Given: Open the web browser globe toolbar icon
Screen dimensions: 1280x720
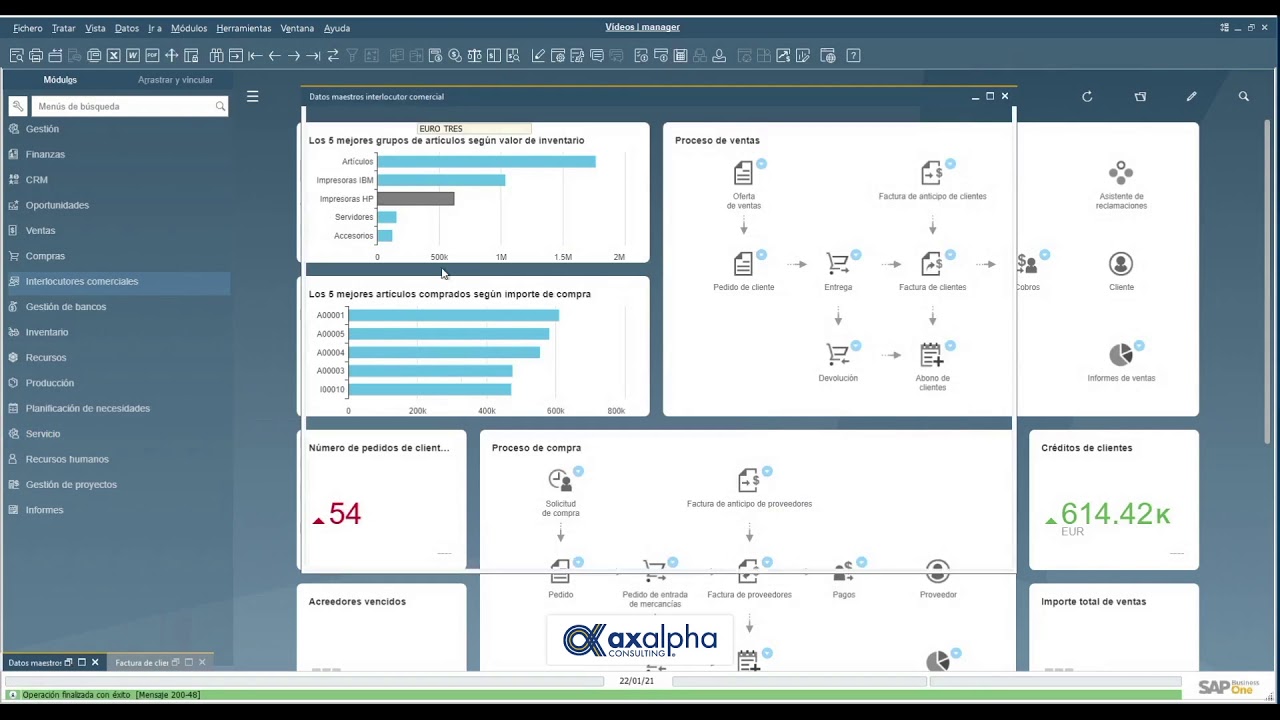Looking at the screenshot, I should [x=828, y=56].
